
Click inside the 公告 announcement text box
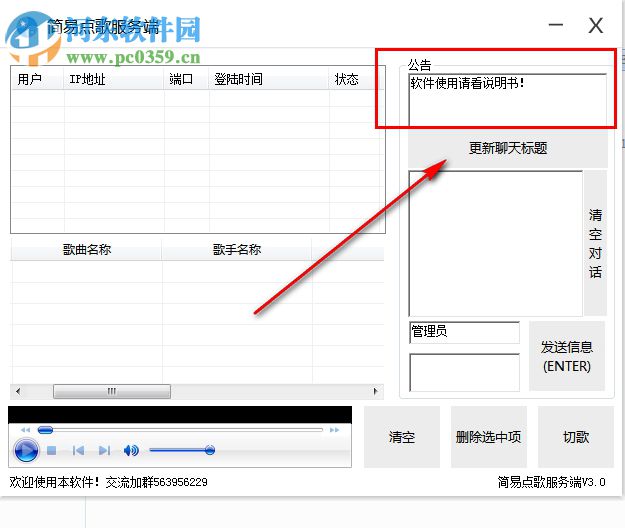(507, 100)
